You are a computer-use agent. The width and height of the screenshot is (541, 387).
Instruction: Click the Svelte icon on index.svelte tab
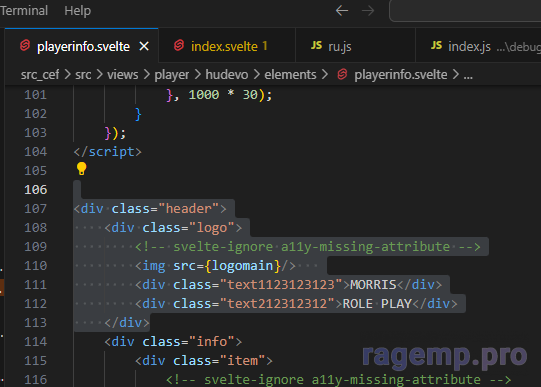[x=179, y=46]
